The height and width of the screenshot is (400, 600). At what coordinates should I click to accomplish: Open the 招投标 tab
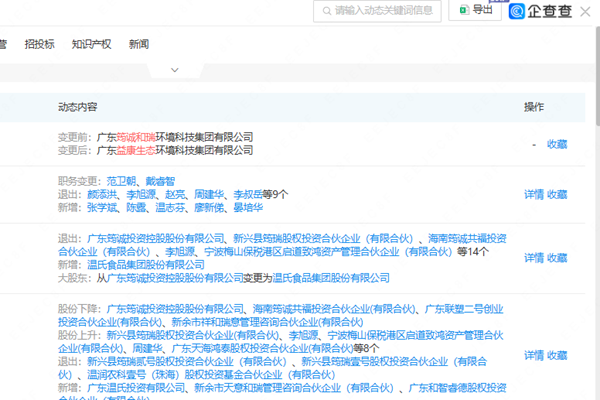click(x=40, y=44)
